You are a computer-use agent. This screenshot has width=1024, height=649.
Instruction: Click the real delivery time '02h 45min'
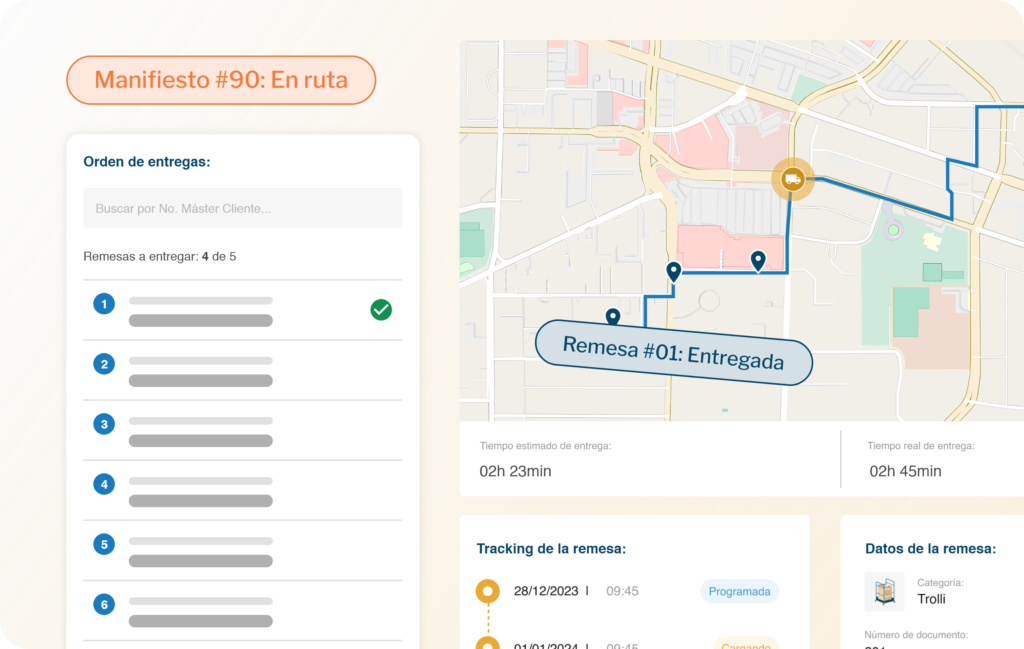point(905,471)
